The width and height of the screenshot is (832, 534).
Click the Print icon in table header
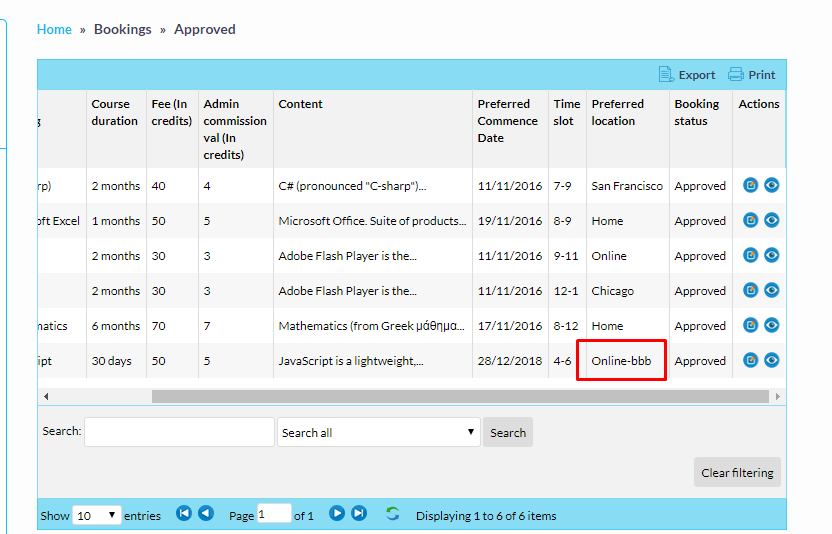736,75
